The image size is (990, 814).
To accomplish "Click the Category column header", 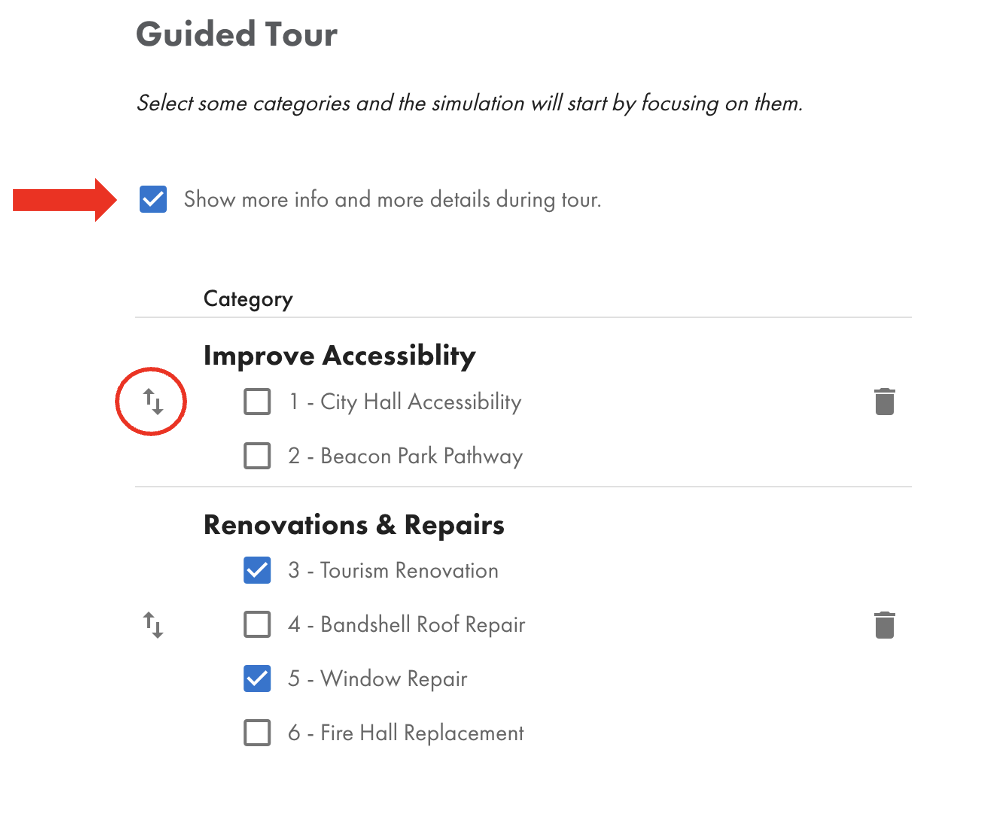I will point(248,299).
